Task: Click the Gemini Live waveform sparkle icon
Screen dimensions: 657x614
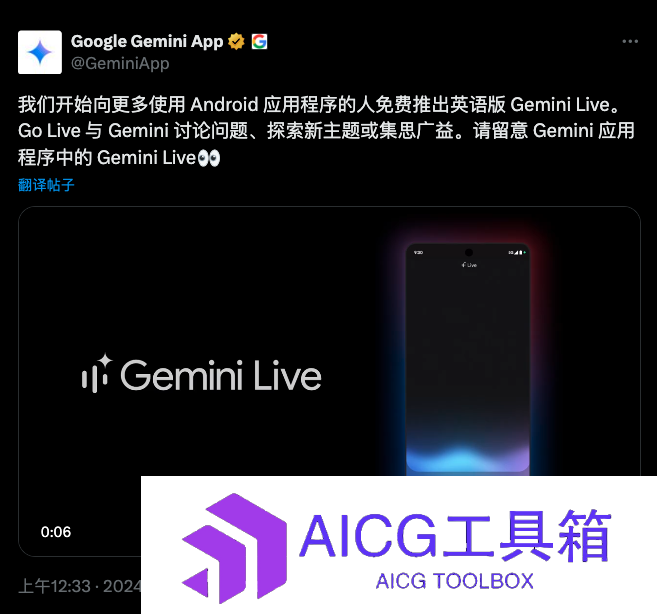Action: point(97,374)
